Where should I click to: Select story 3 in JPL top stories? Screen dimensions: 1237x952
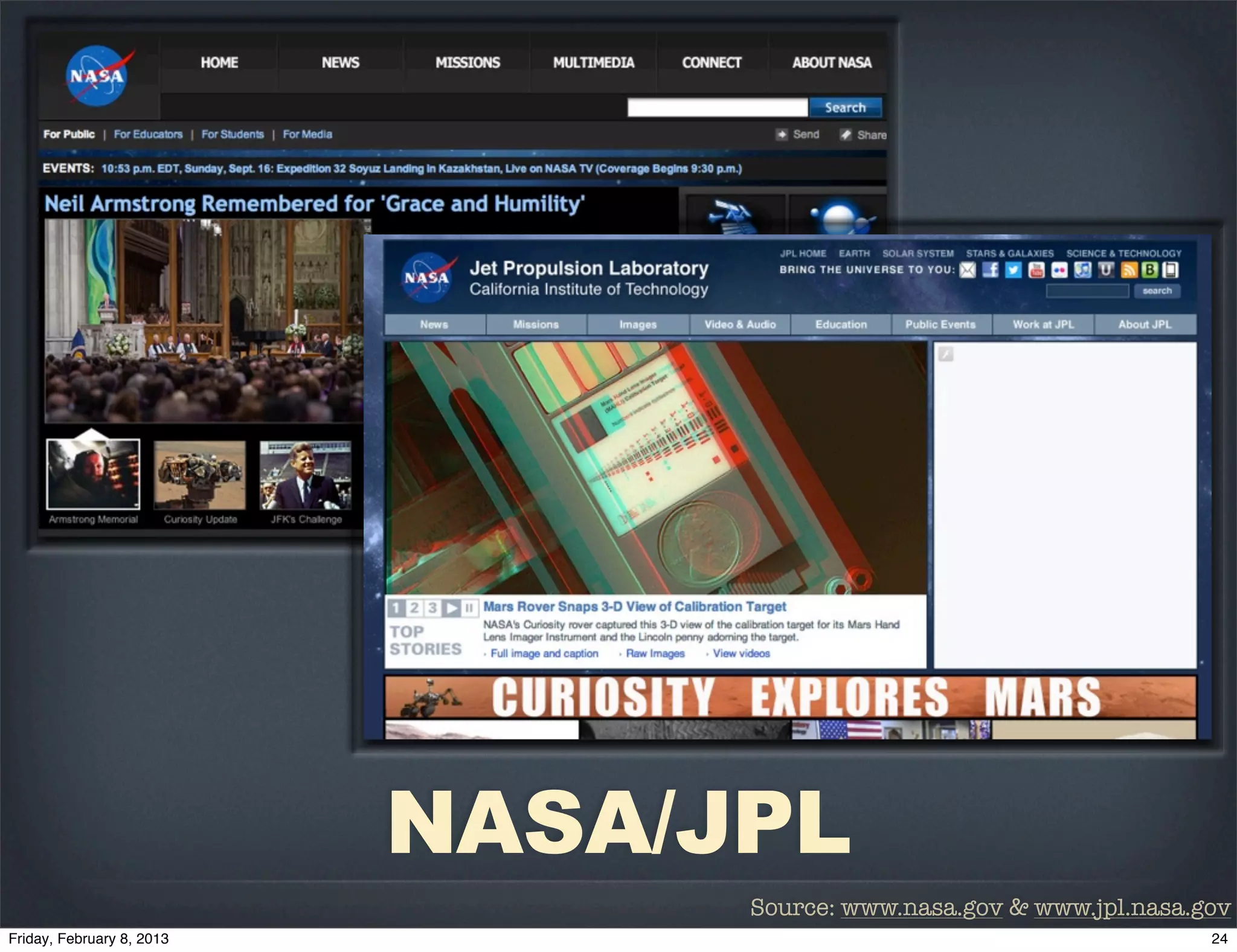[432, 608]
